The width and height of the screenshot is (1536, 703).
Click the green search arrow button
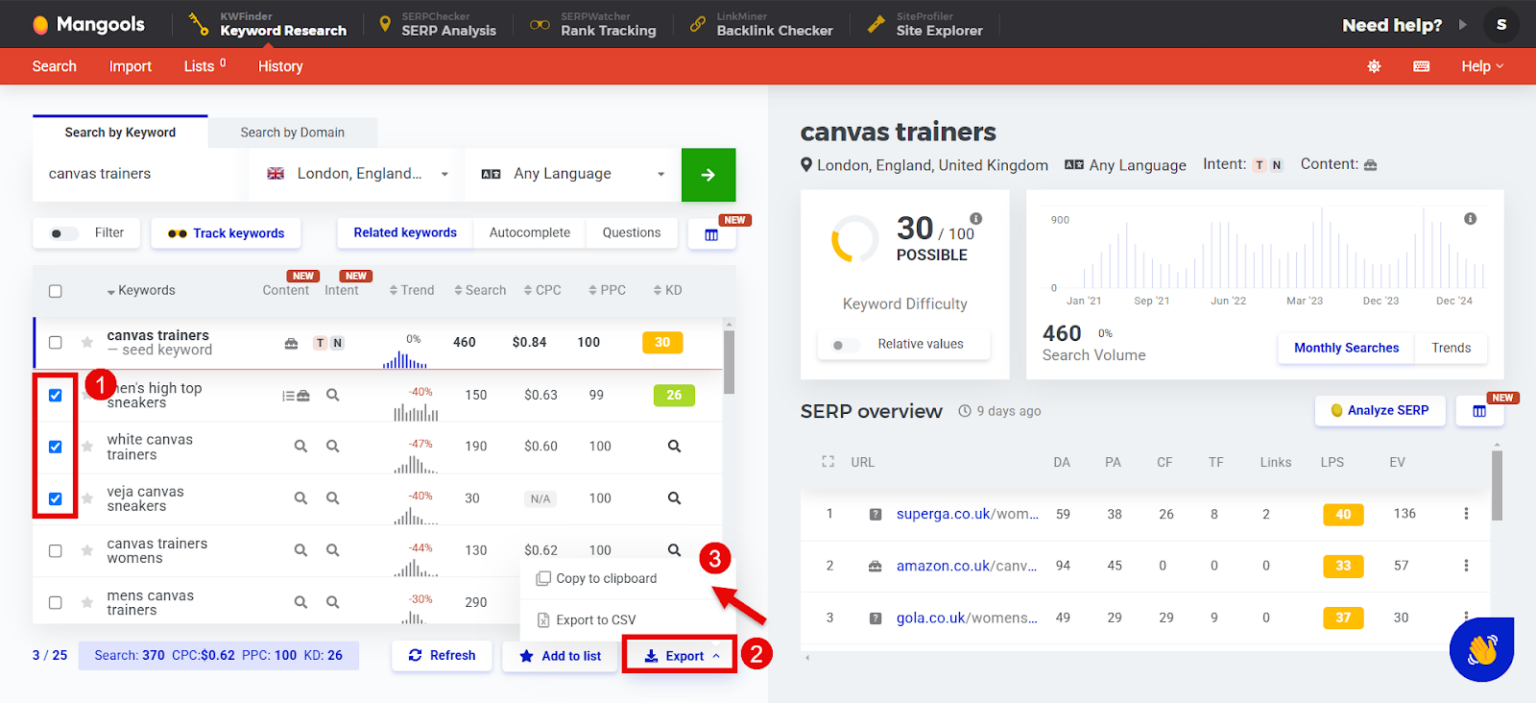tap(708, 174)
